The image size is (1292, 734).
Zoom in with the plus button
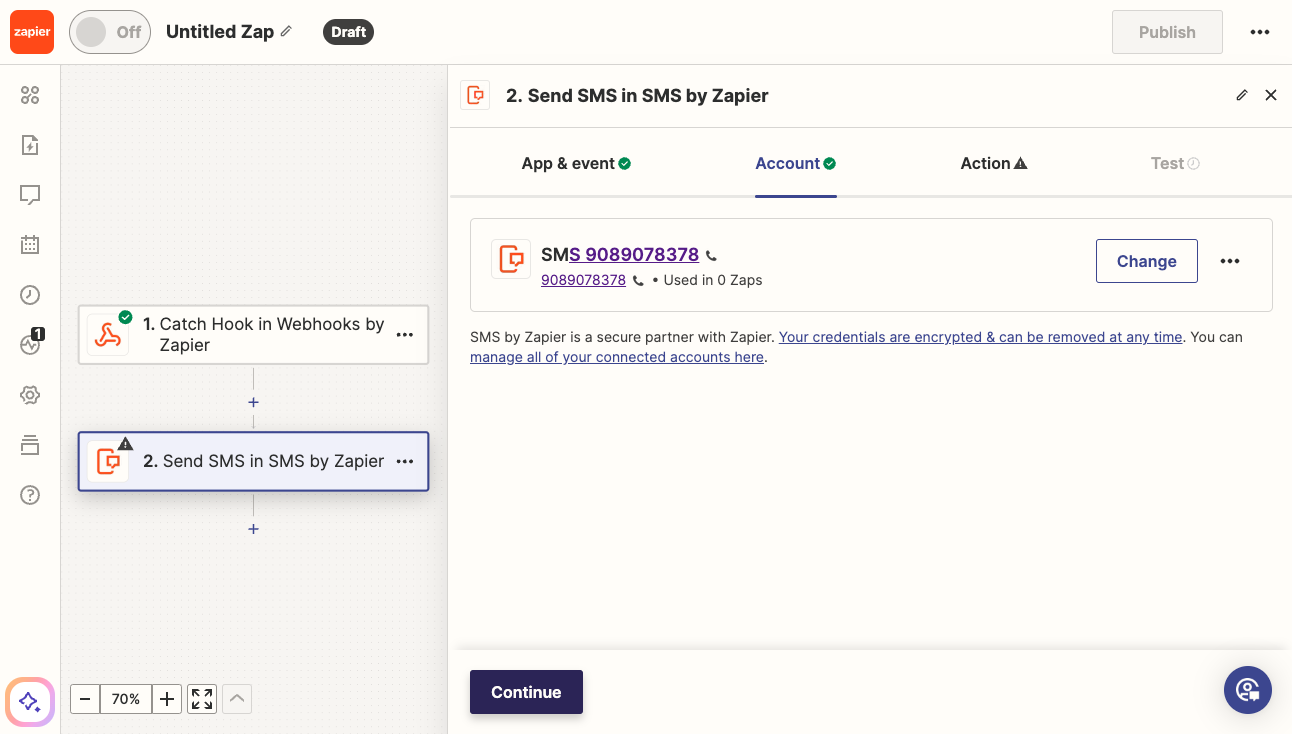(x=167, y=699)
